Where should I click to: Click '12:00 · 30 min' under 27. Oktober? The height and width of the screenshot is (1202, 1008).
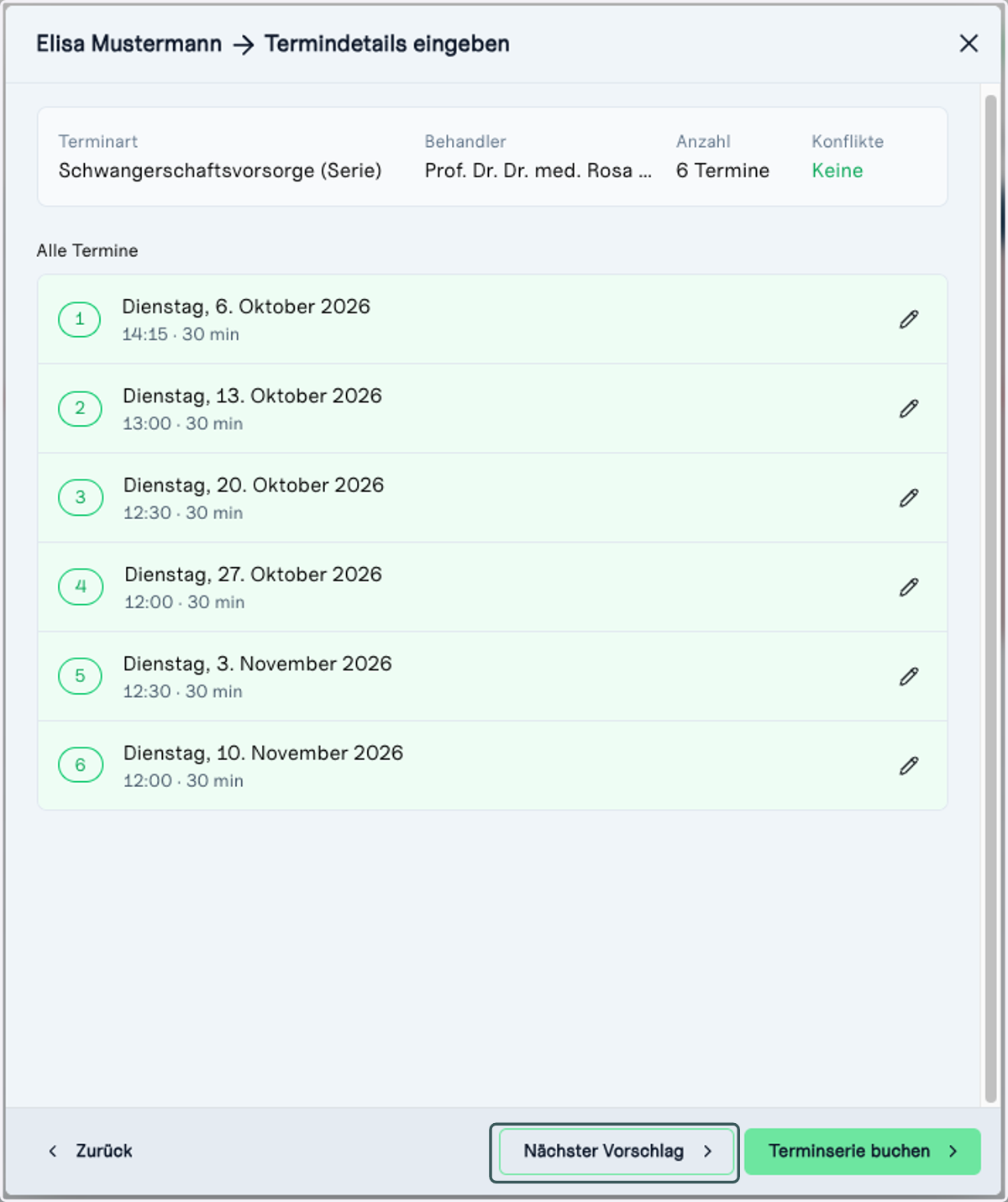(185, 602)
